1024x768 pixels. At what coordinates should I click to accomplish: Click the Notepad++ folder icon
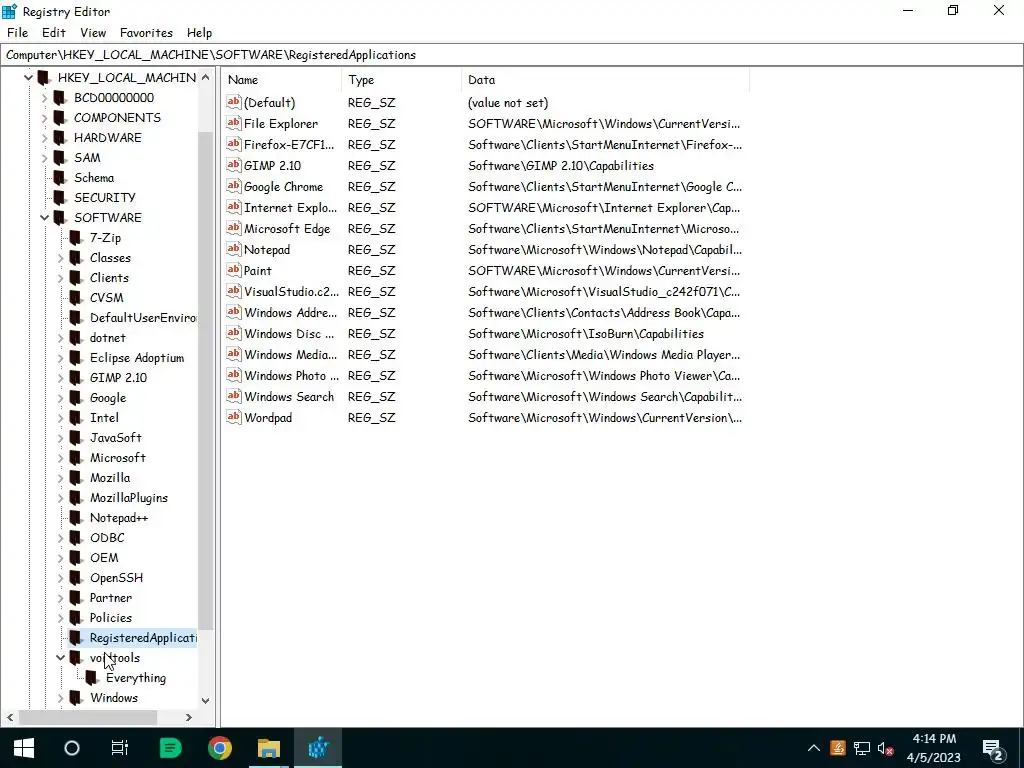click(76, 519)
